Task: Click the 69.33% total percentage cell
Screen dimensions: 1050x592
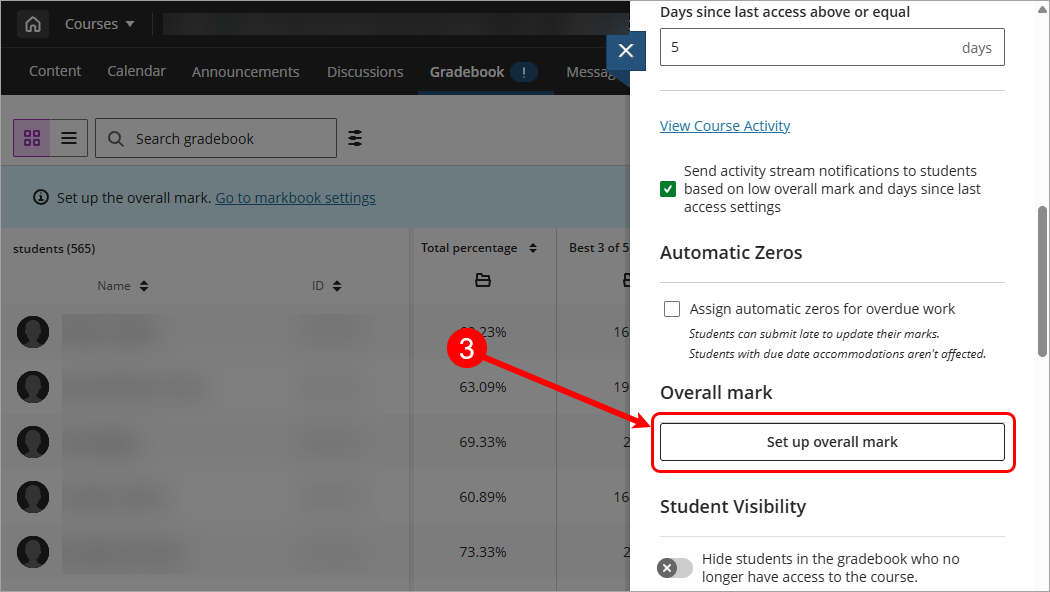Action: (x=483, y=442)
